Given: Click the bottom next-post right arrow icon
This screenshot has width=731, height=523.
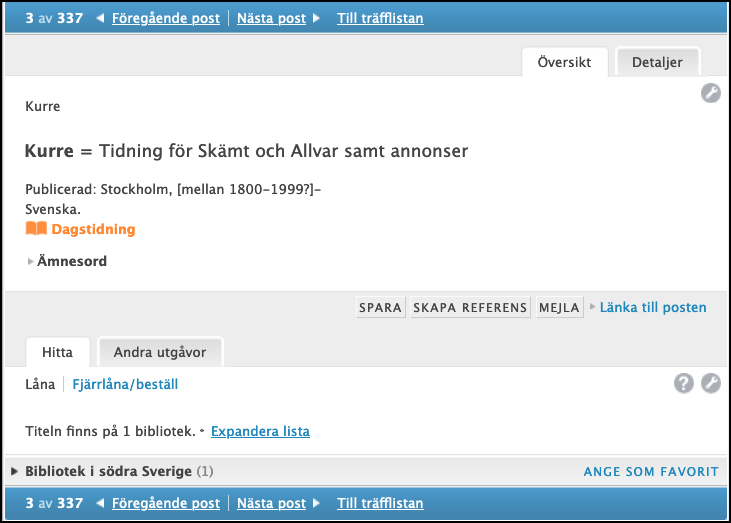Looking at the screenshot, I should point(316,503).
